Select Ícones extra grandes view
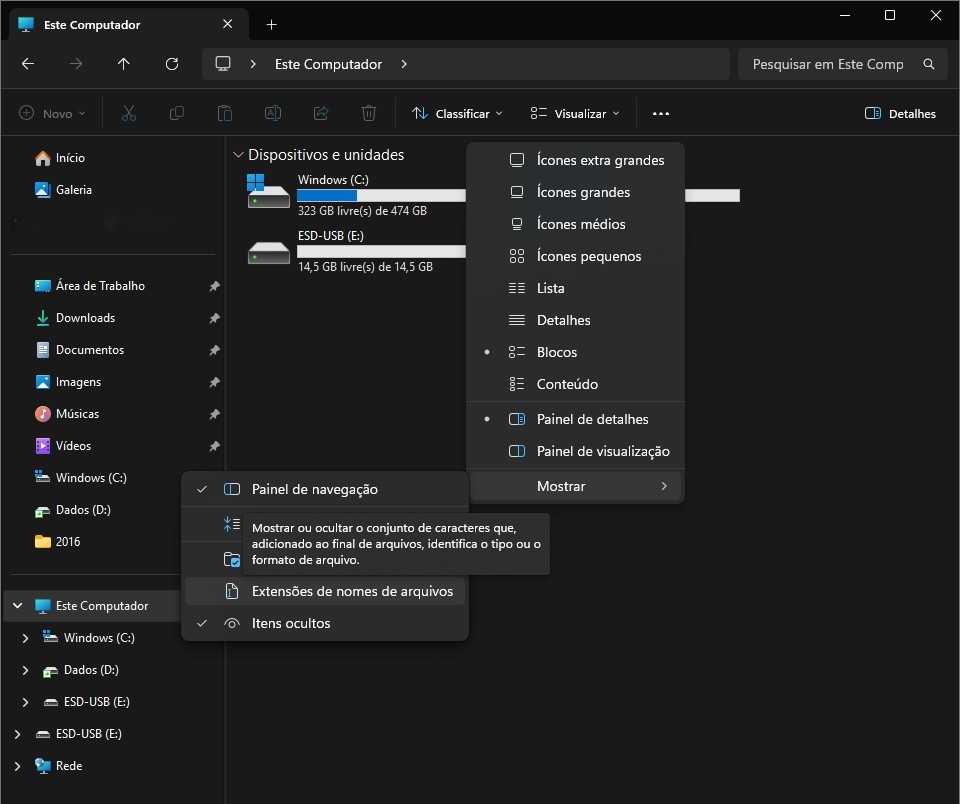The height and width of the screenshot is (804, 960). point(599,160)
